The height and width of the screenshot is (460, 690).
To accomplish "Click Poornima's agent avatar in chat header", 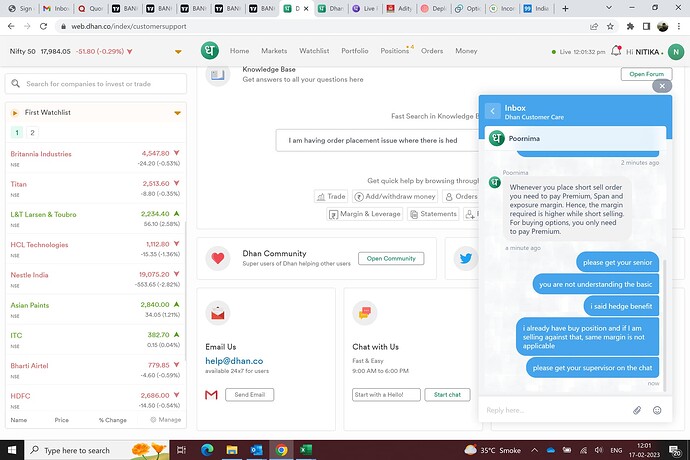I will coord(496,138).
